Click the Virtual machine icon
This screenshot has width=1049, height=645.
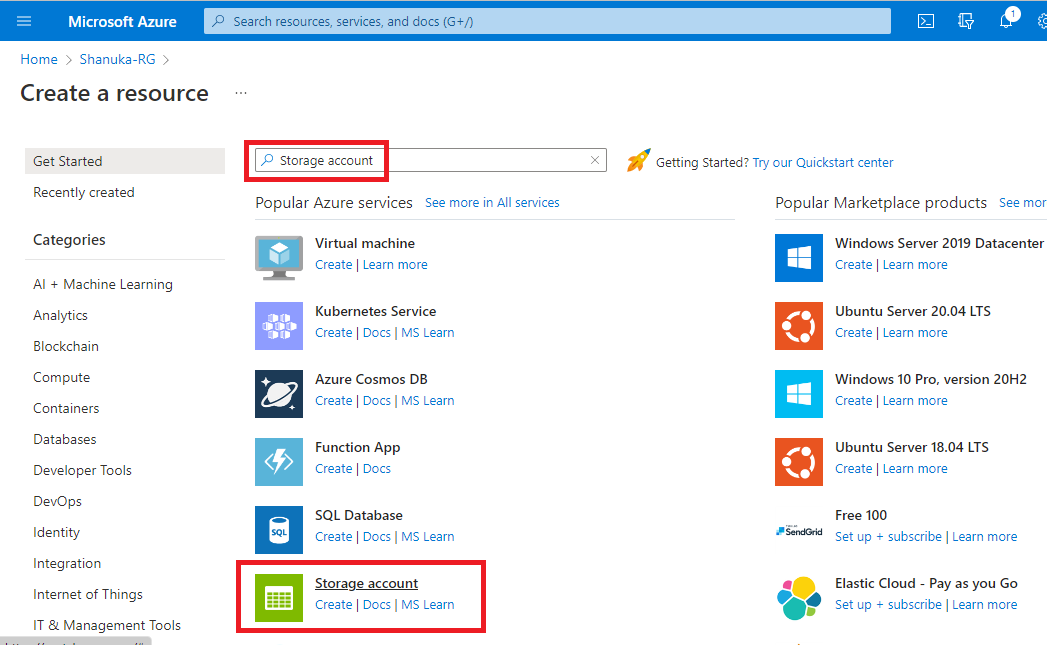[x=279, y=258]
